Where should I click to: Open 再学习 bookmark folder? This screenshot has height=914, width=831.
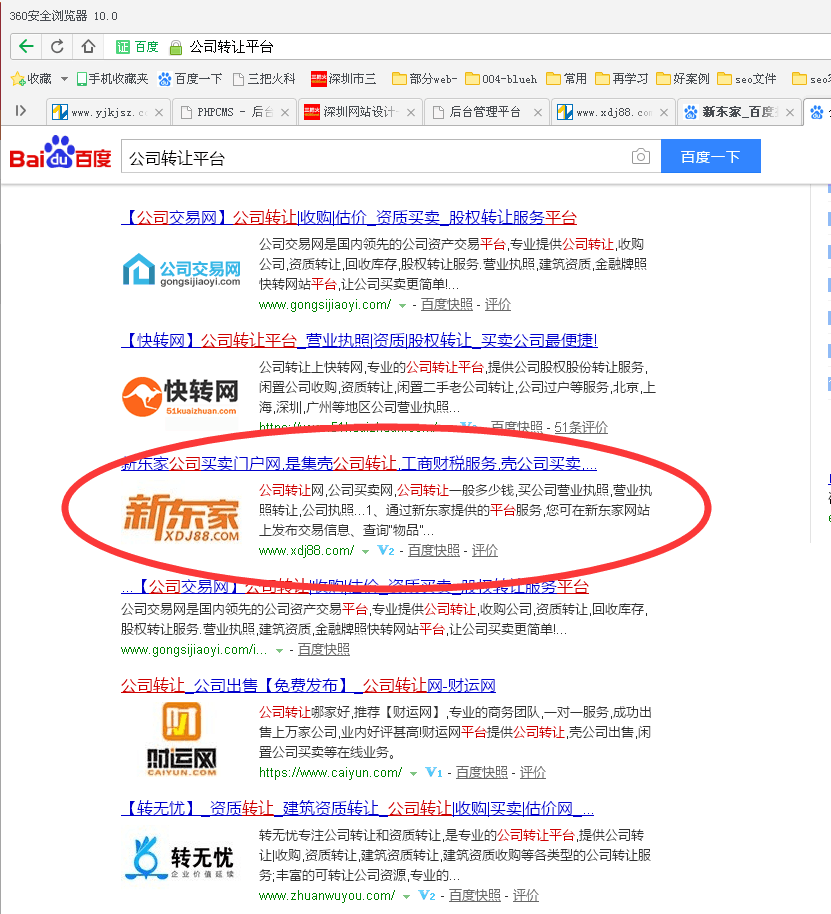point(621,79)
